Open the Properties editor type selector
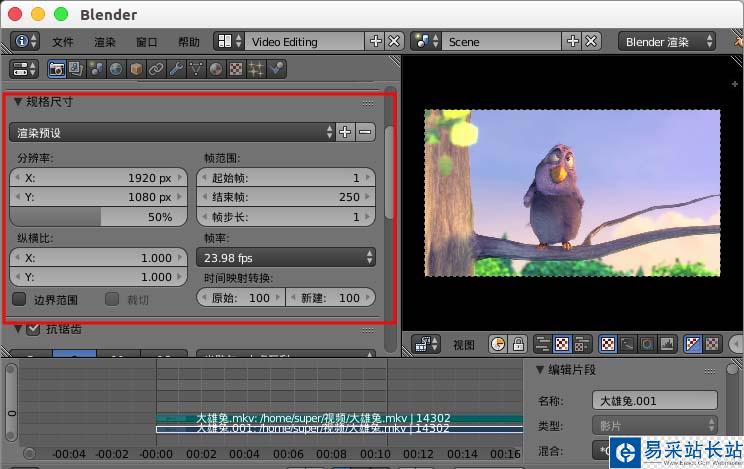 coord(23,69)
